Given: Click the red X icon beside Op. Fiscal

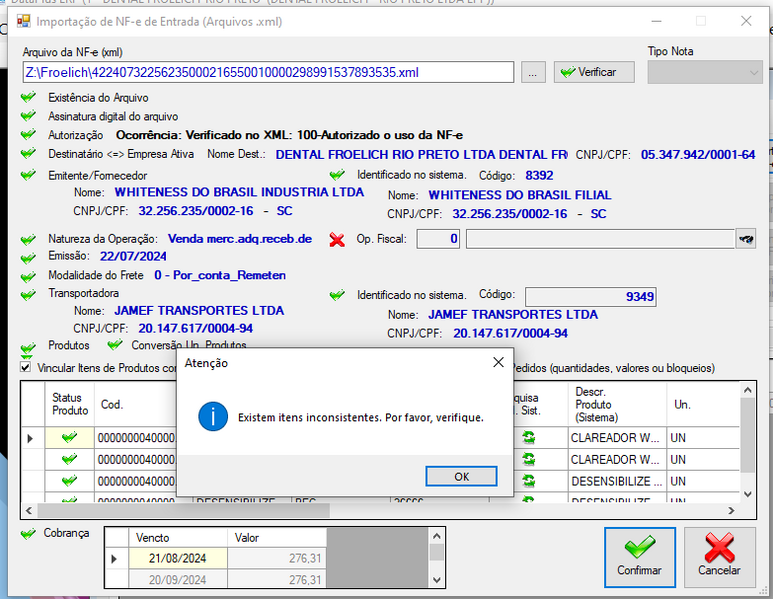Looking at the screenshot, I should 337,240.
